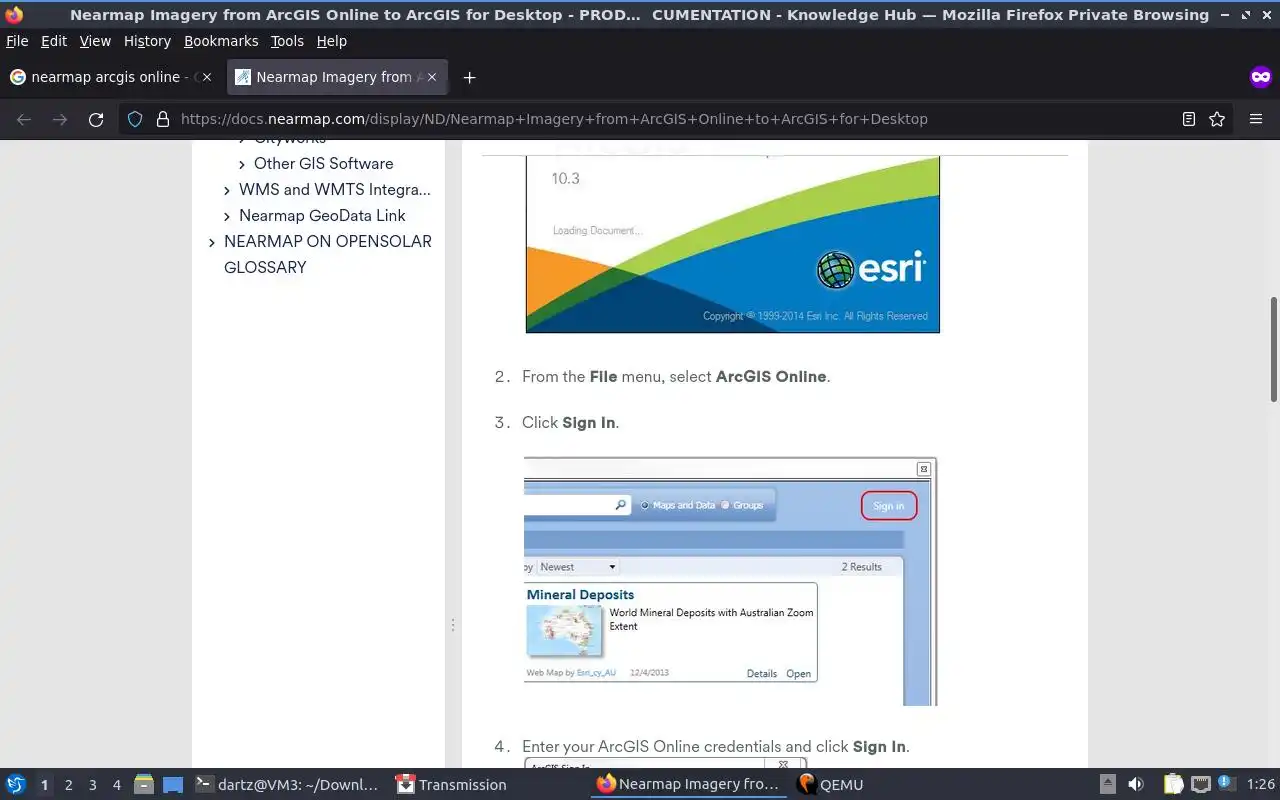Open the Tools menu
This screenshot has width=1280, height=800.
pyautogui.click(x=287, y=41)
